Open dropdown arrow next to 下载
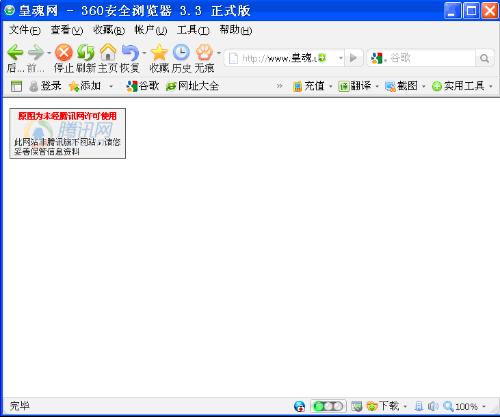Image resolution: width=500 pixels, height=417 pixels. (405, 406)
